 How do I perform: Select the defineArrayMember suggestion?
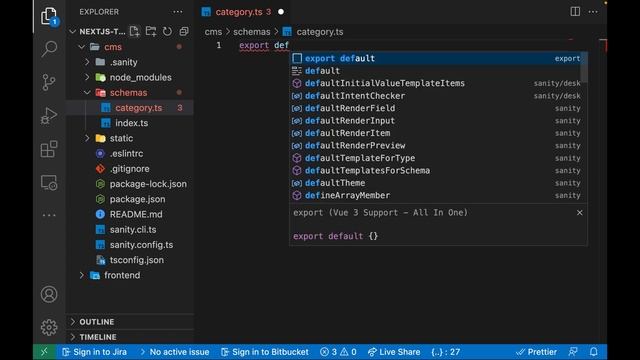(436, 196)
